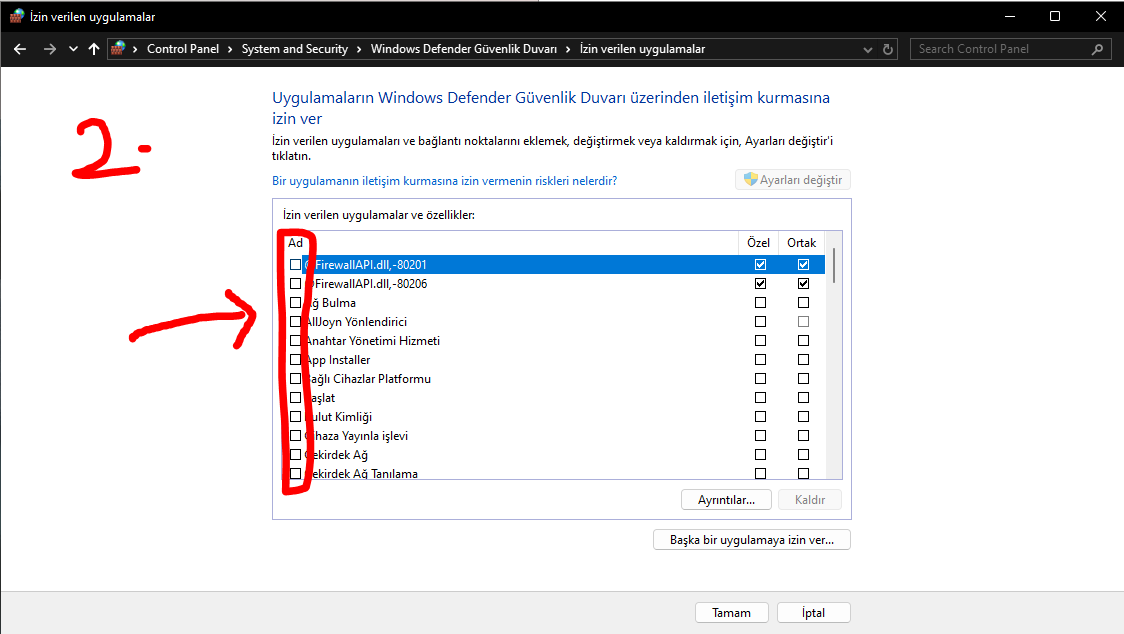The height and width of the screenshot is (634, 1124).
Task: Click the firewall window title icon
Action: [16, 16]
